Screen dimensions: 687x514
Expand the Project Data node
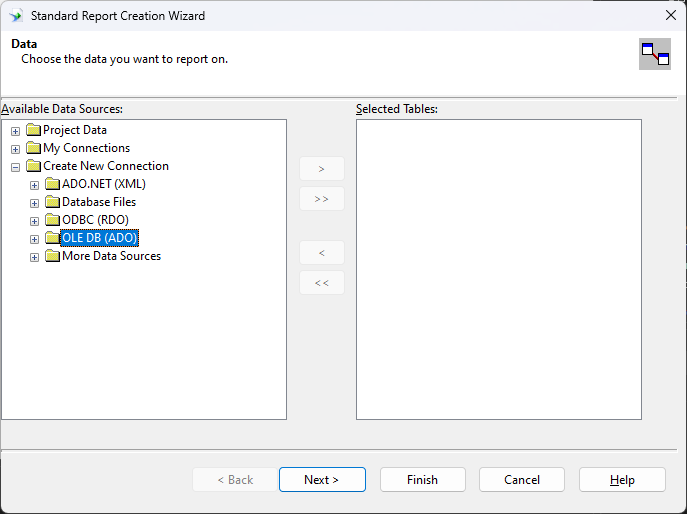coord(15,131)
